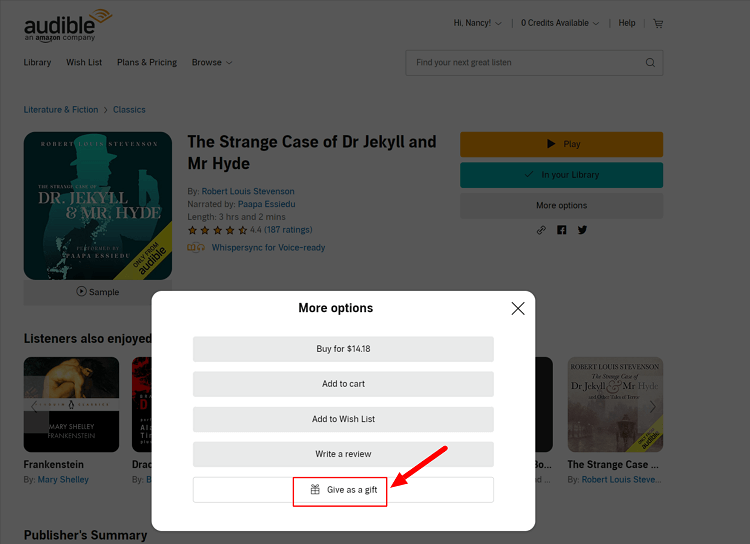Open narrator Paapa Essiedu link
This screenshot has height=544, width=750.
[266, 204]
